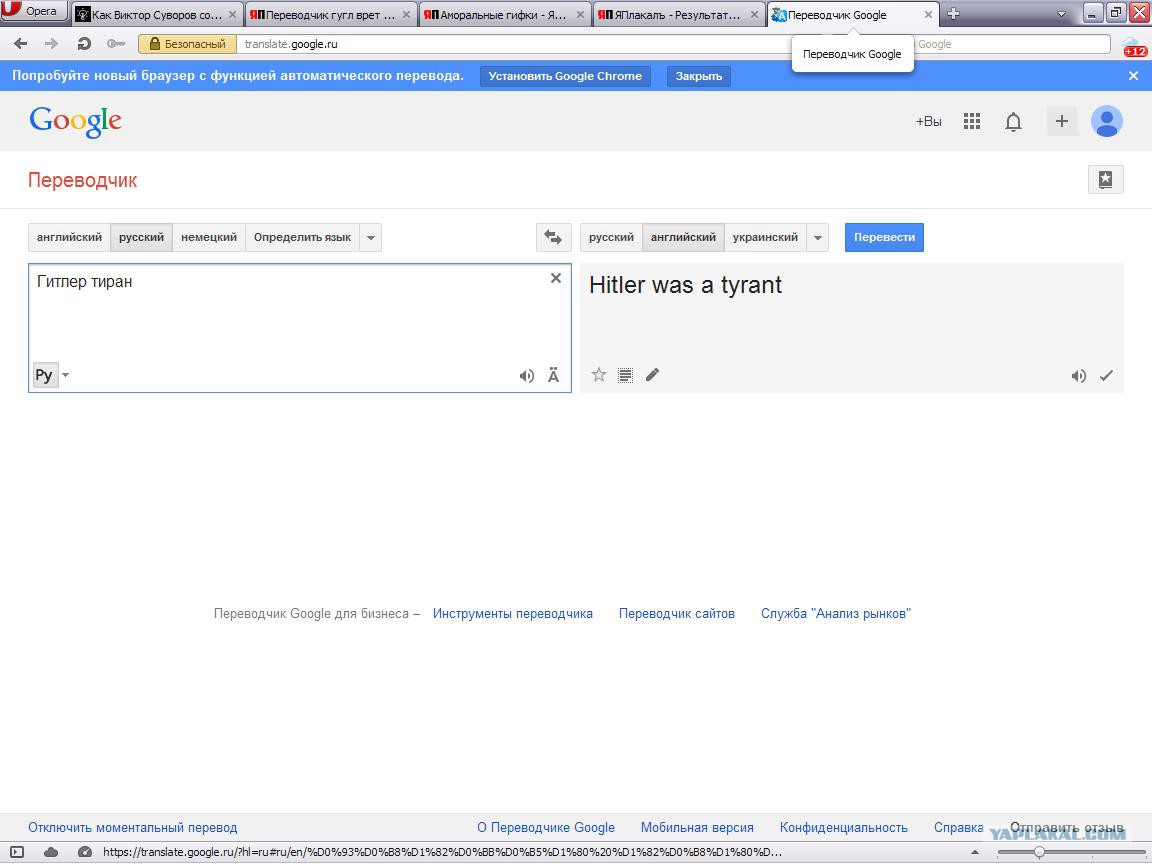
Task: Open the Ру input method dropdown arrow
Action: tap(65, 375)
